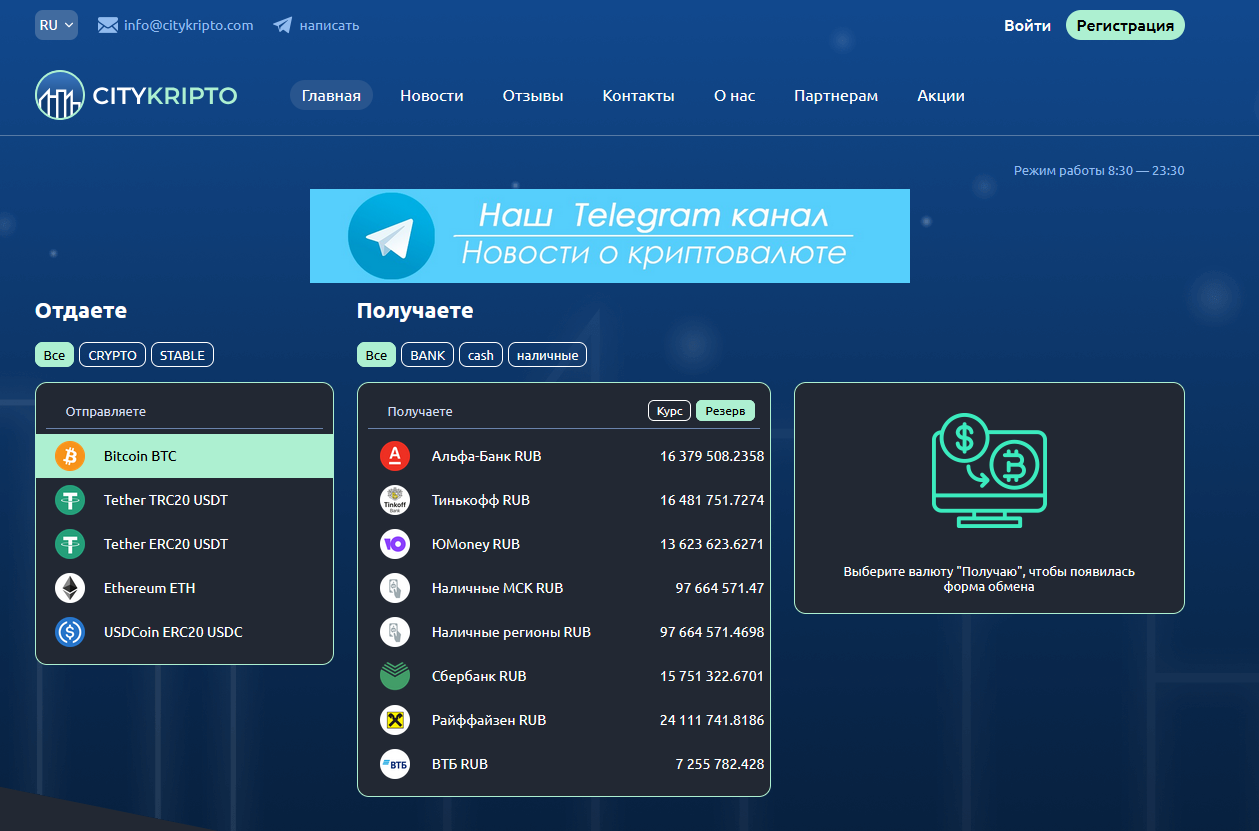The height and width of the screenshot is (831, 1259).
Task: Select the Тинькофф bank icon
Action: (394, 499)
